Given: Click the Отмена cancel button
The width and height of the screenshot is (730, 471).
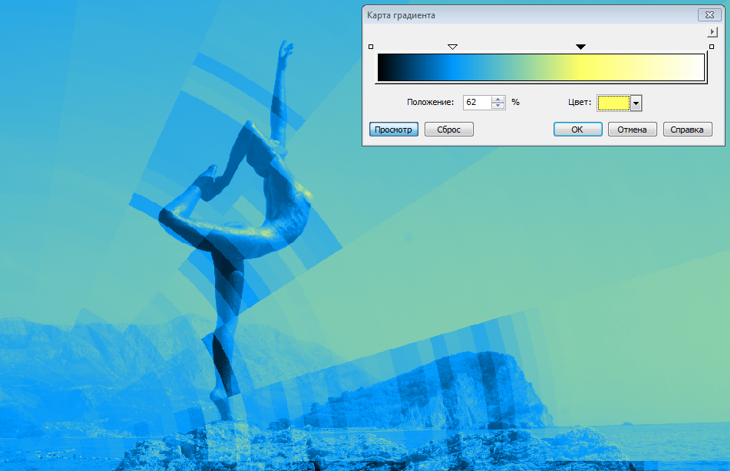Looking at the screenshot, I should click(632, 129).
